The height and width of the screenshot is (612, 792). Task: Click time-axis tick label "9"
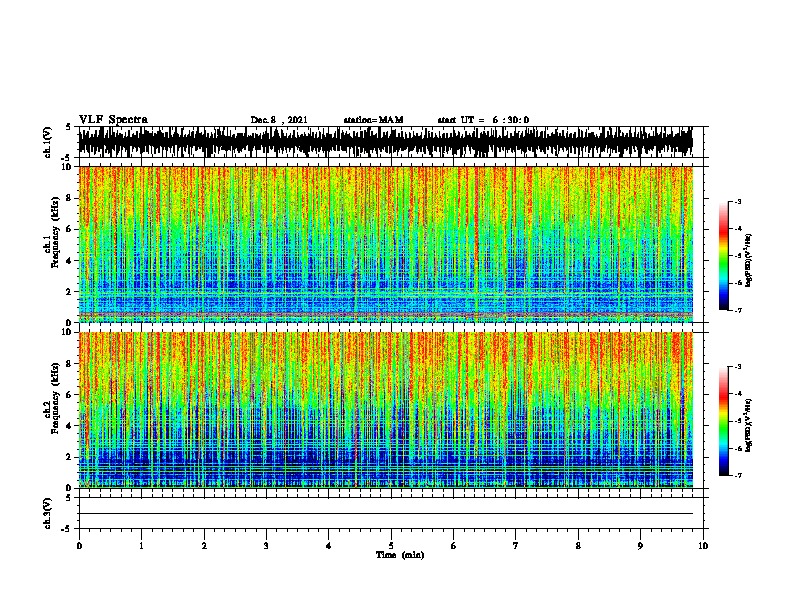[640, 546]
